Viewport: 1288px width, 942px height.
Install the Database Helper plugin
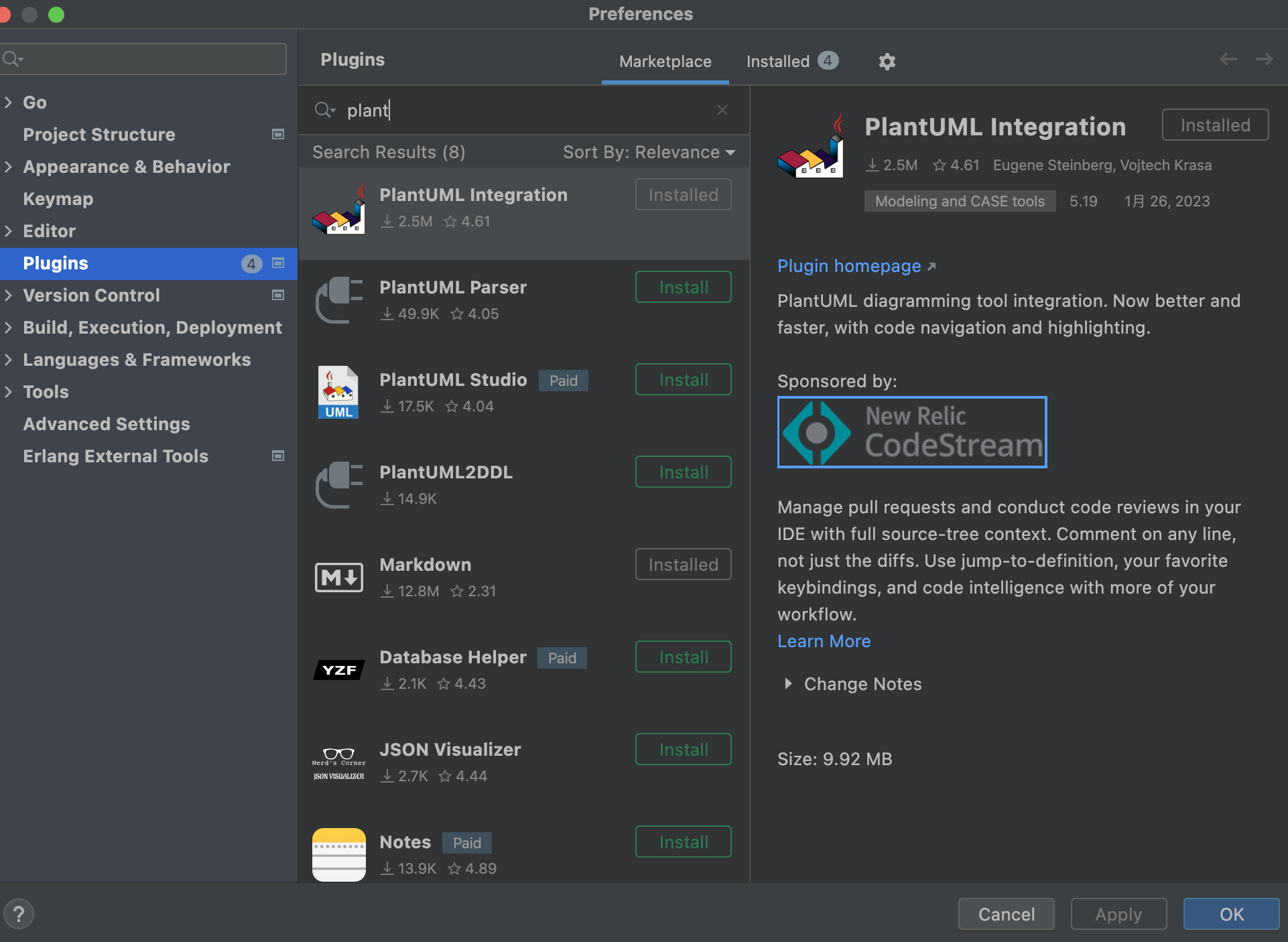click(683, 657)
